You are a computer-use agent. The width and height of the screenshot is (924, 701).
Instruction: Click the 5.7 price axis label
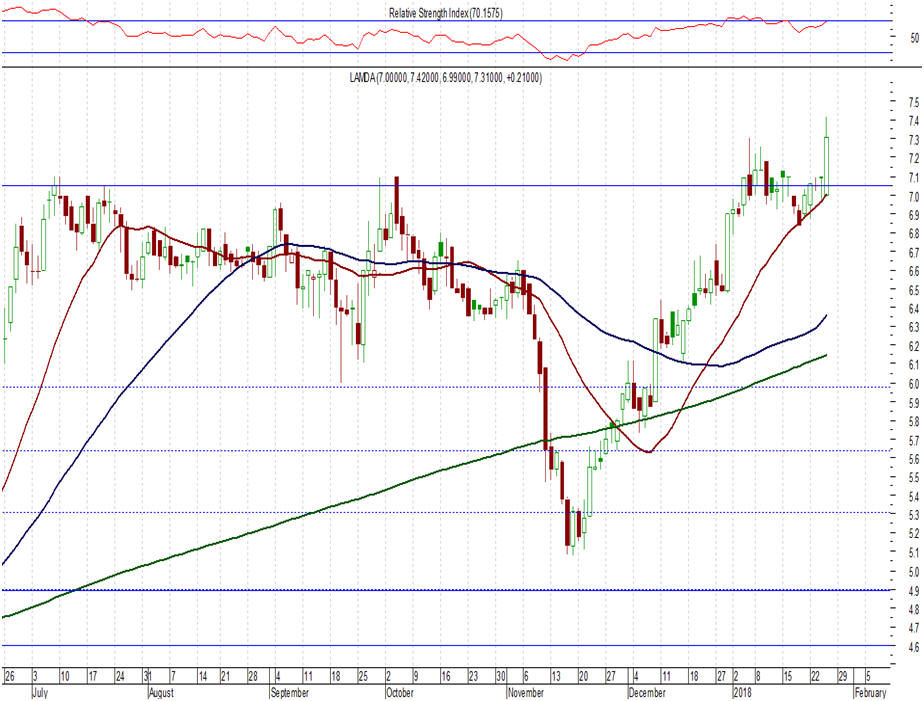913,440
